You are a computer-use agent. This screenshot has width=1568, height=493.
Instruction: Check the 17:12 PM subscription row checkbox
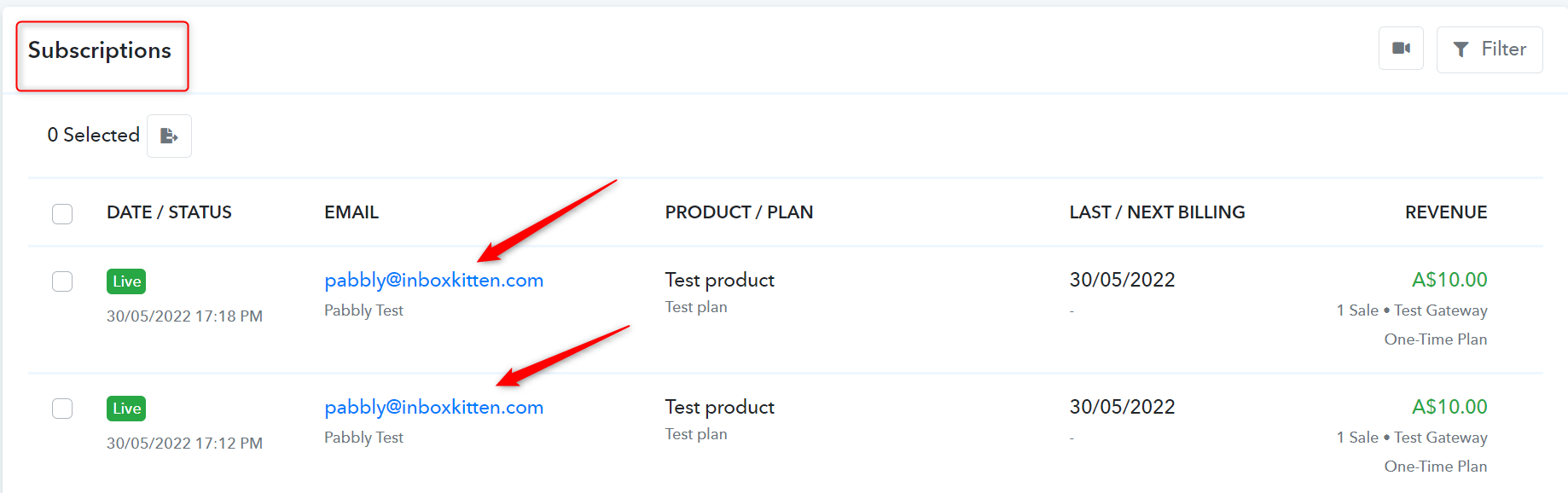(x=62, y=409)
